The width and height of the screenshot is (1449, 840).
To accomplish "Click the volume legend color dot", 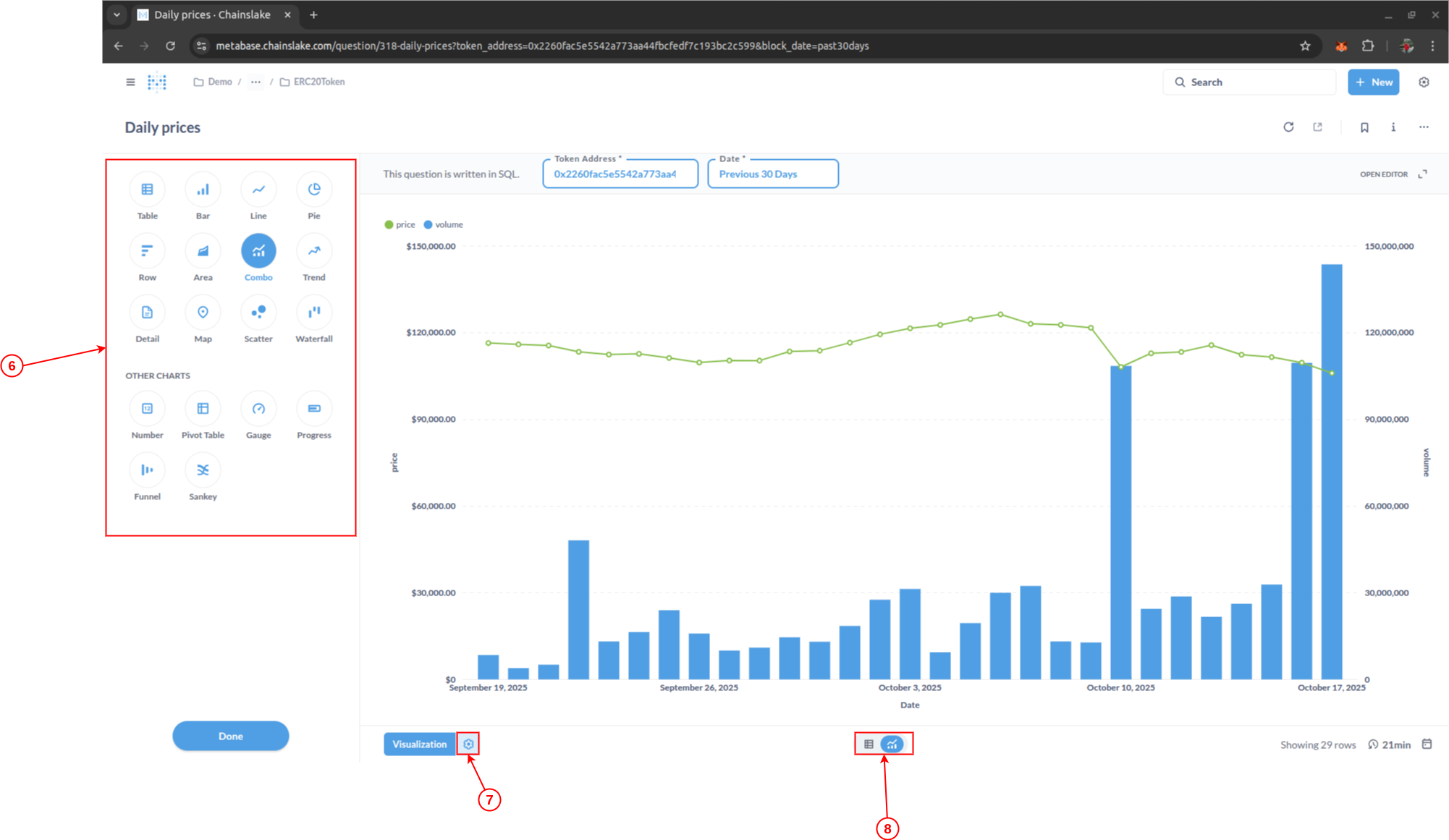I will coord(428,224).
